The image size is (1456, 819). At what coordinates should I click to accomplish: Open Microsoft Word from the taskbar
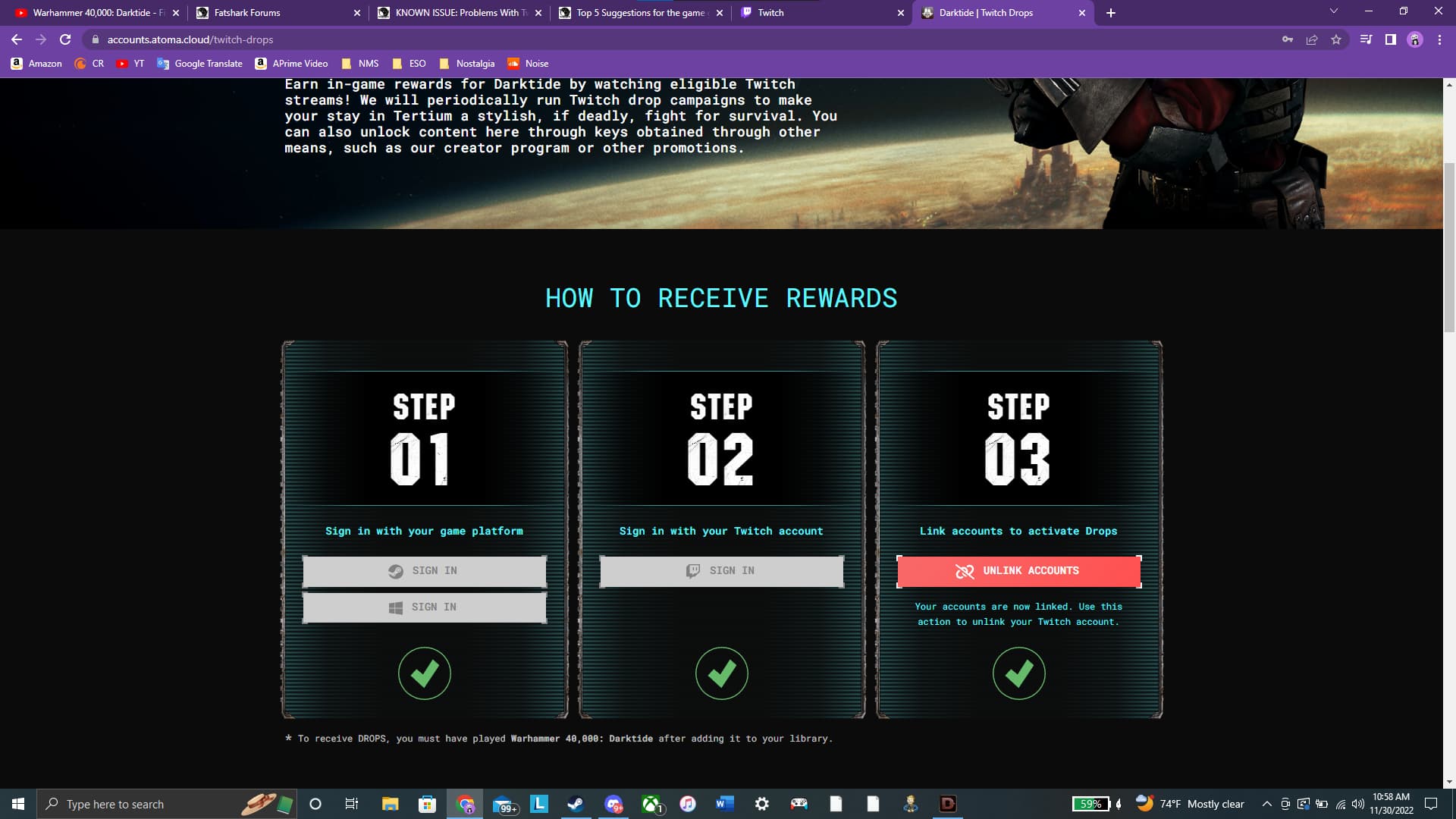(725, 804)
